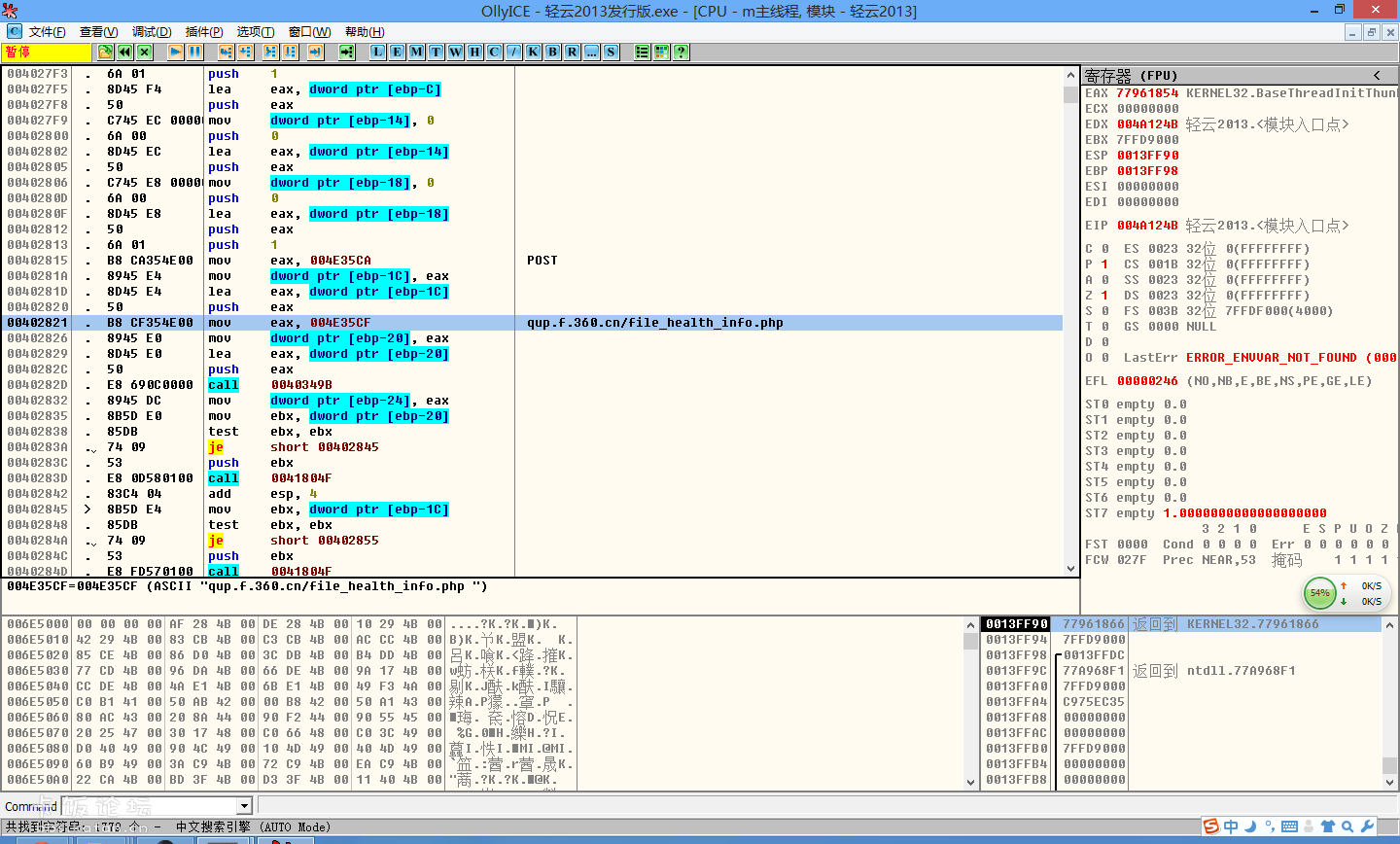Click the green 54% memory usage circle
1400x844 pixels.
coord(1319,593)
